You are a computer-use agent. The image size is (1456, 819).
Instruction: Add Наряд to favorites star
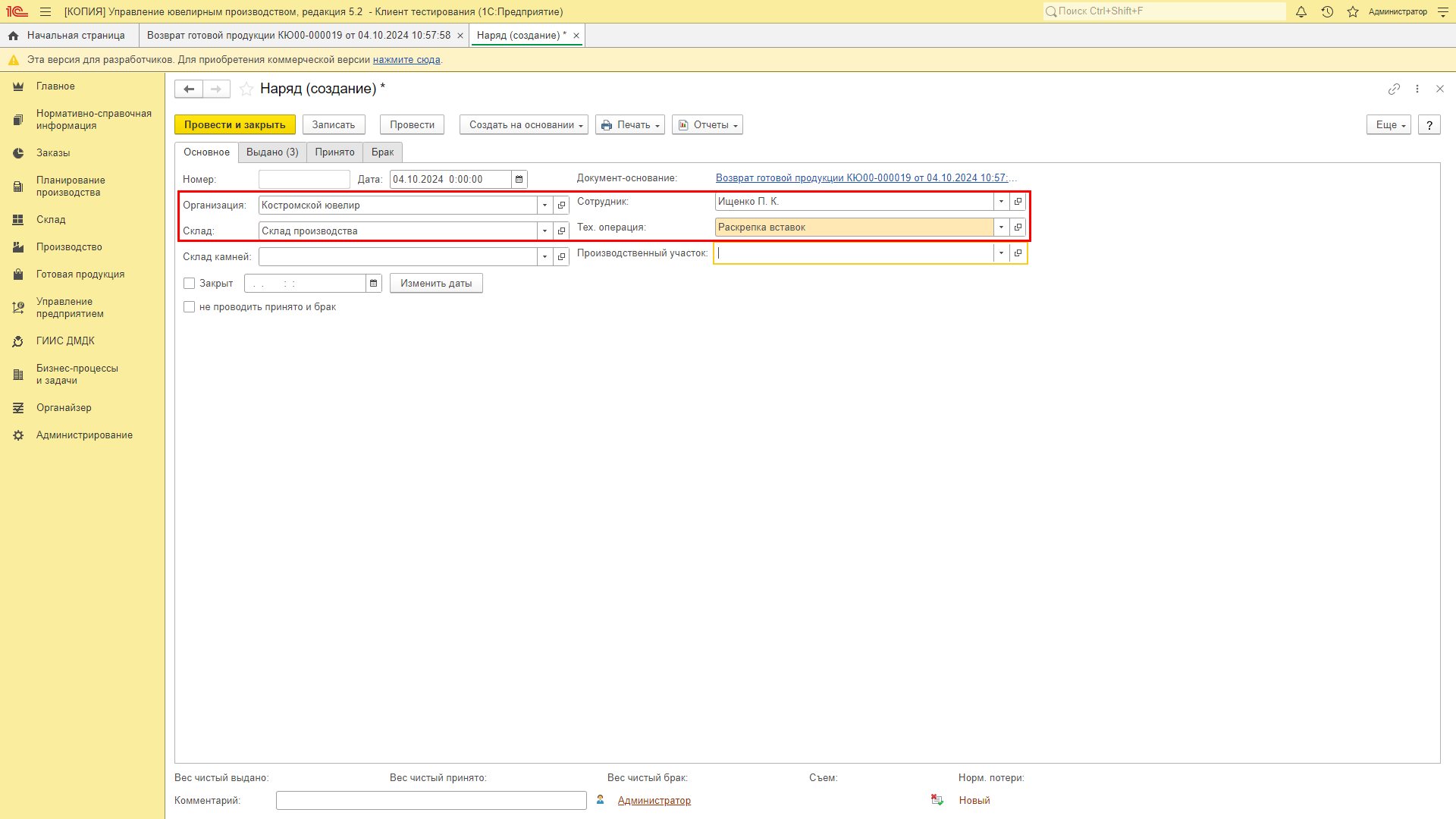click(x=246, y=89)
